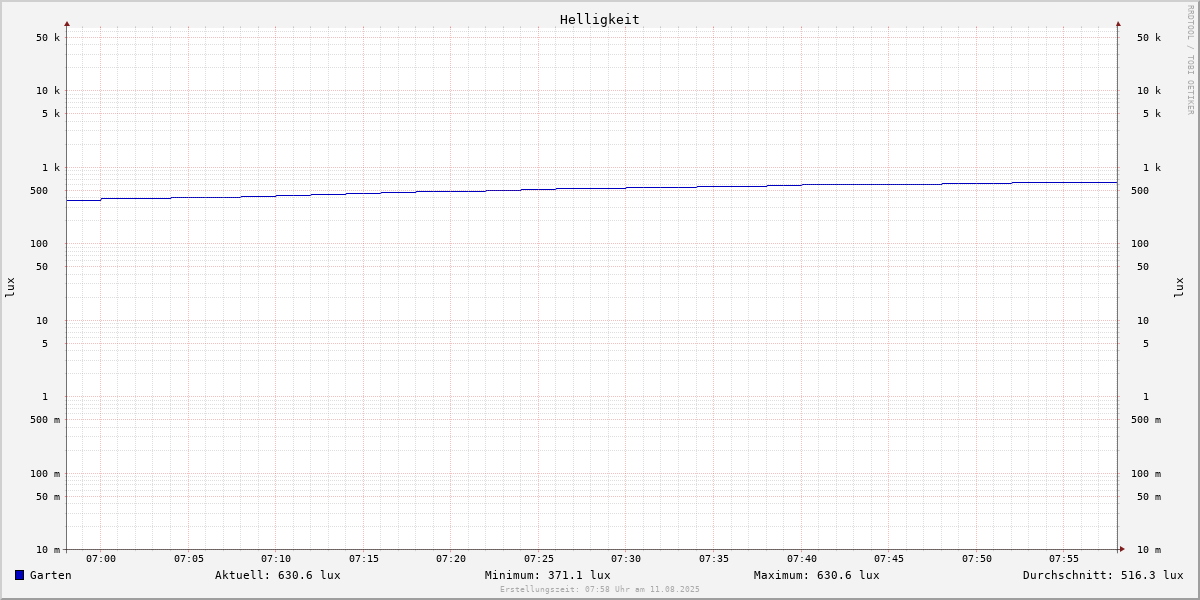This screenshot has width=1200, height=600.
Task: Click the 10 m label on right axis
Action: 1149,550
